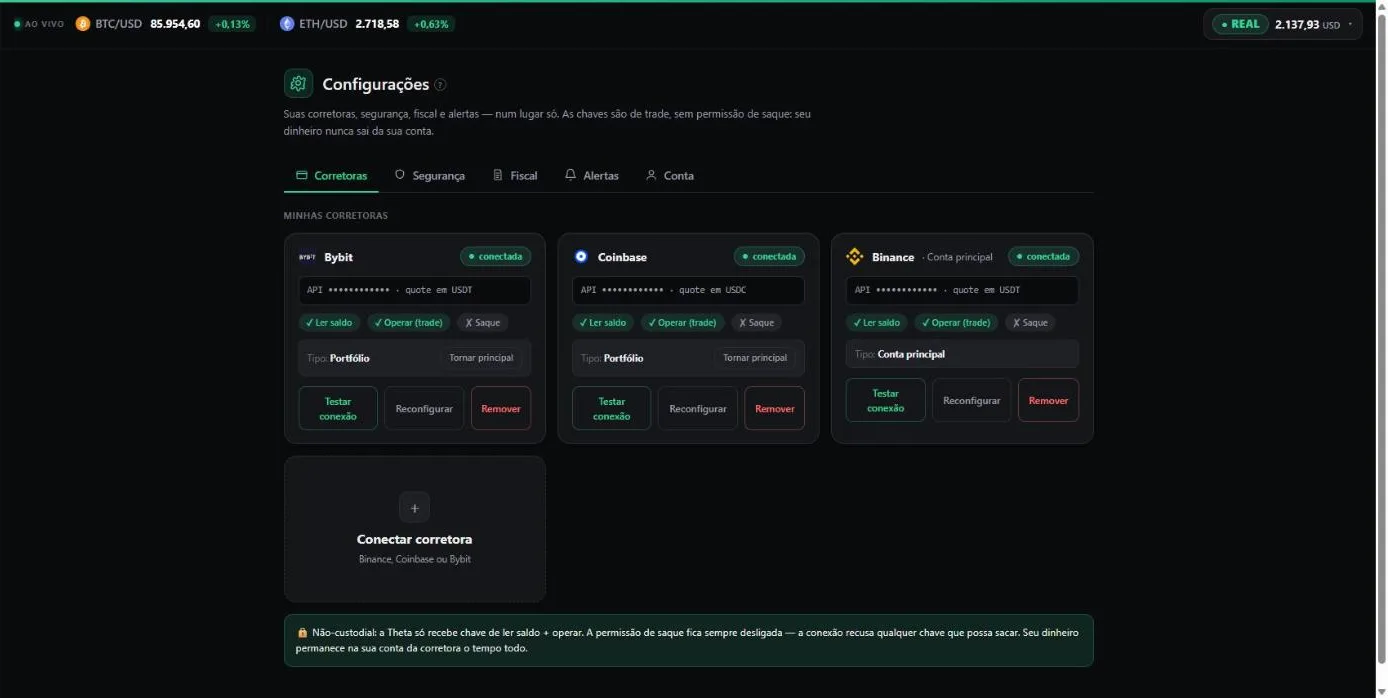Remove the Coinbase broker

[775, 408]
